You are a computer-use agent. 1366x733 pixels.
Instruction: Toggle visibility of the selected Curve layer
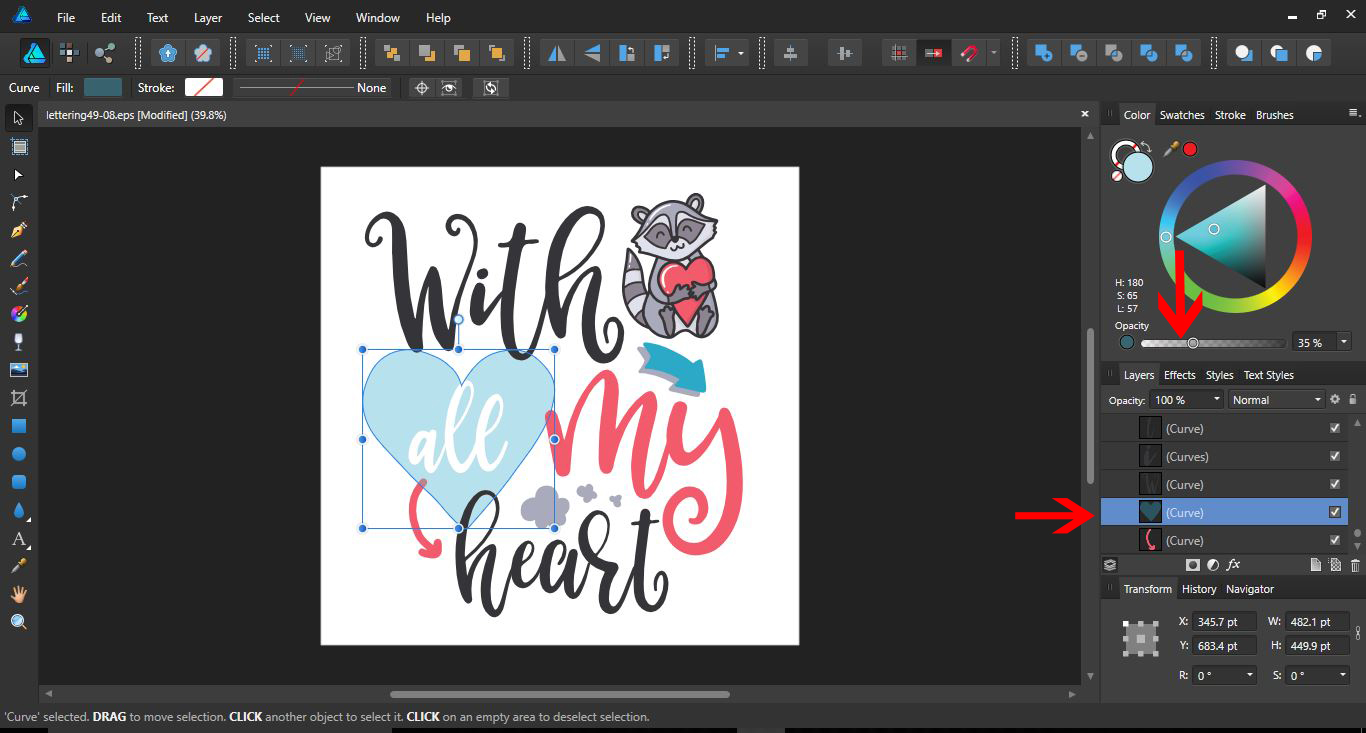(1335, 512)
